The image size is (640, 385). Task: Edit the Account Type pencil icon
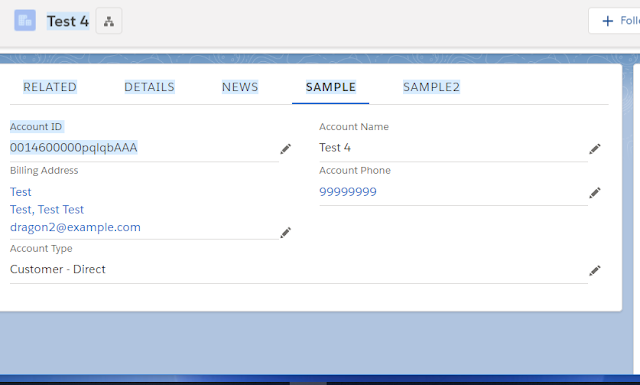595,270
